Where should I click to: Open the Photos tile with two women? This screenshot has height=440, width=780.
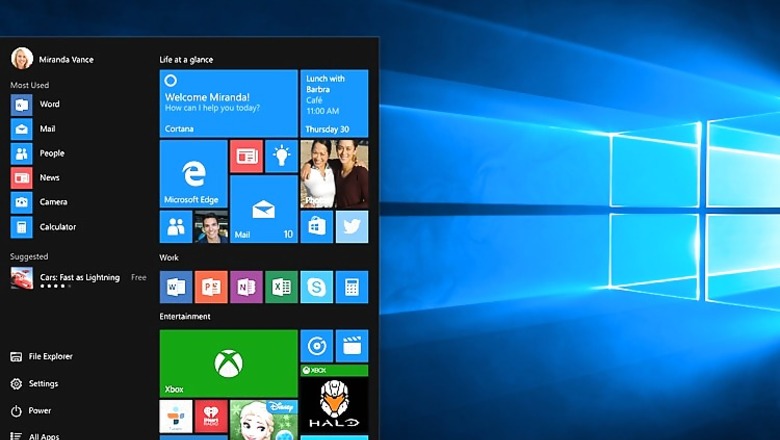(334, 174)
